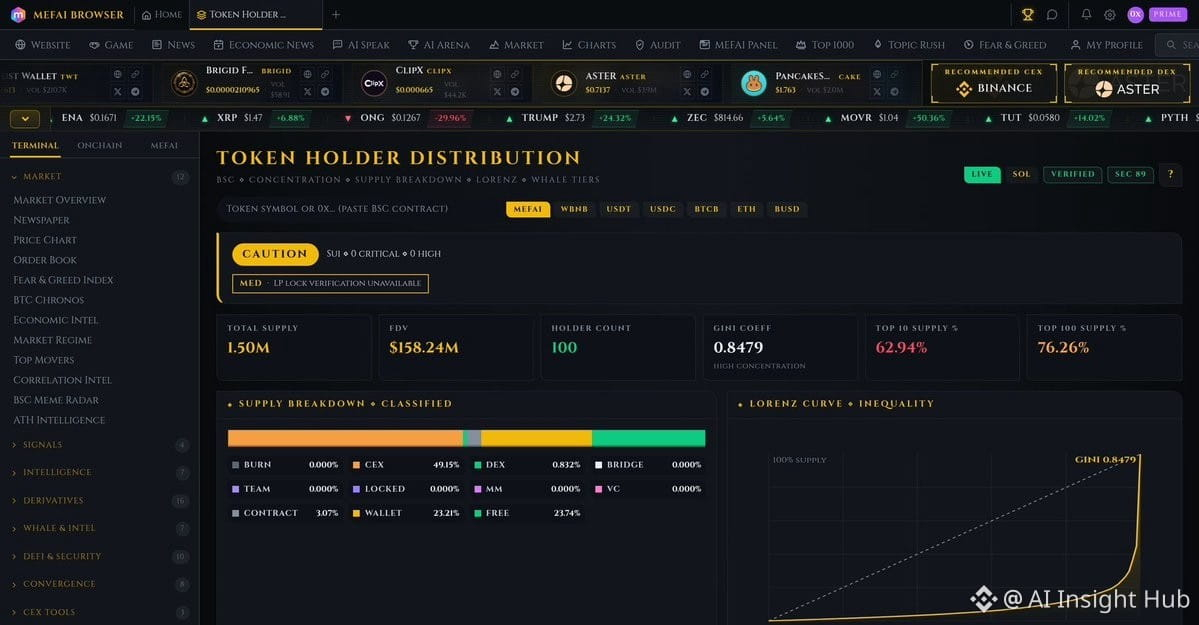Switch to the Onchain sidebar tab
Image resolution: width=1199 pixels, height=625 pixels.
(99, 145)
